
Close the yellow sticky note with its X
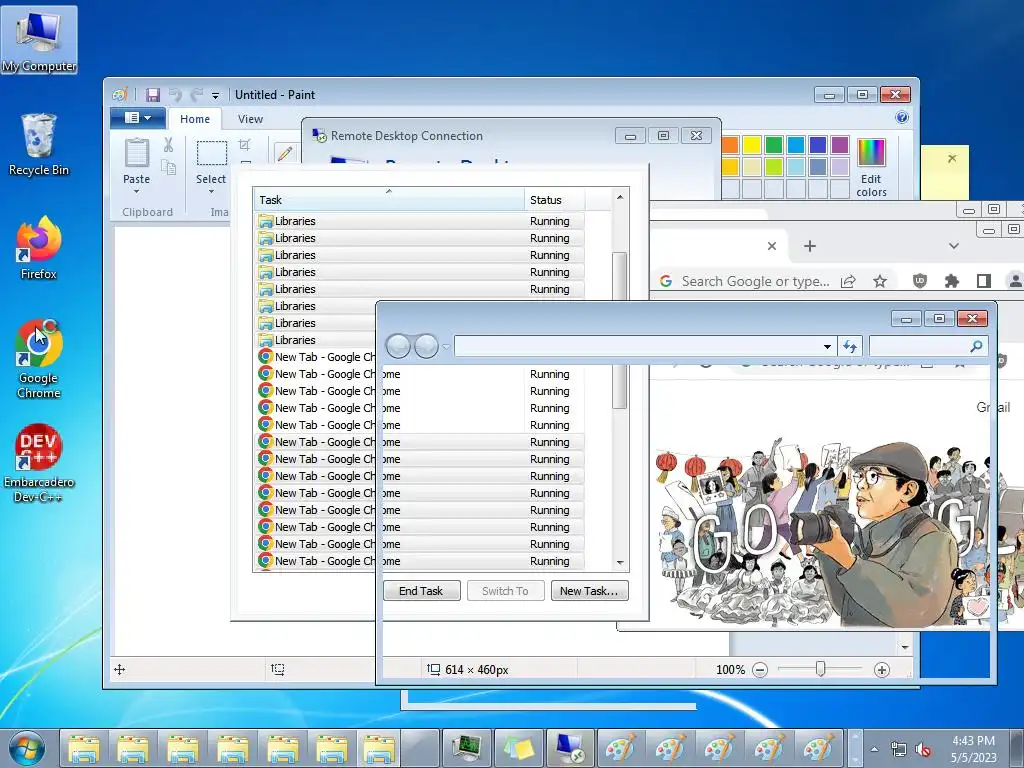coord(952,158)
